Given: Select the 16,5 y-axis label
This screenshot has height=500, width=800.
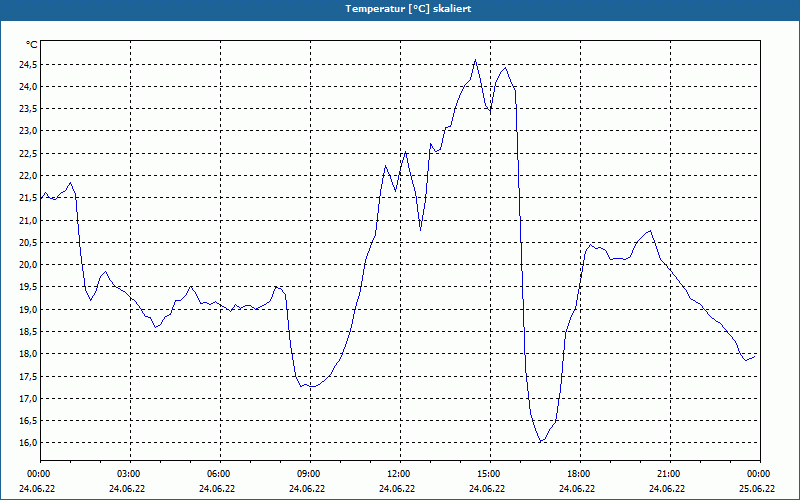Looking at the screenshot, I should (x=28, y=420).
